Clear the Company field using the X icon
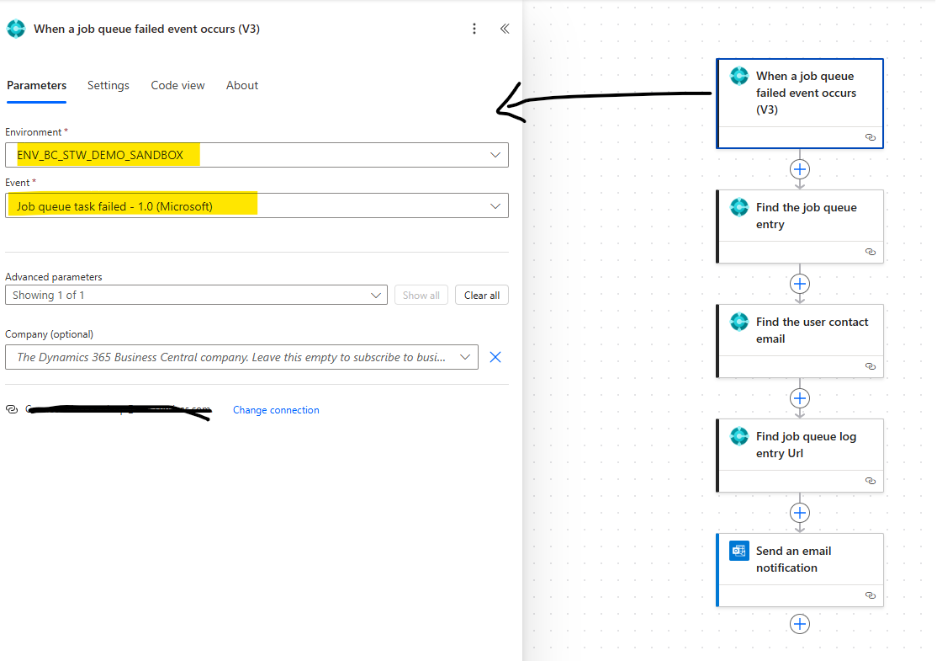The width and height of the screenshot is (936, 661). click(x=495, y=357)
